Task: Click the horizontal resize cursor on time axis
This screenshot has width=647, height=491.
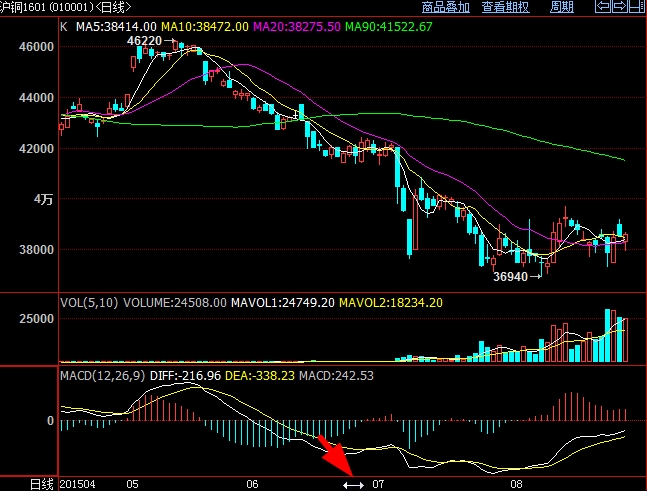Action: click(x=353, y=484)
